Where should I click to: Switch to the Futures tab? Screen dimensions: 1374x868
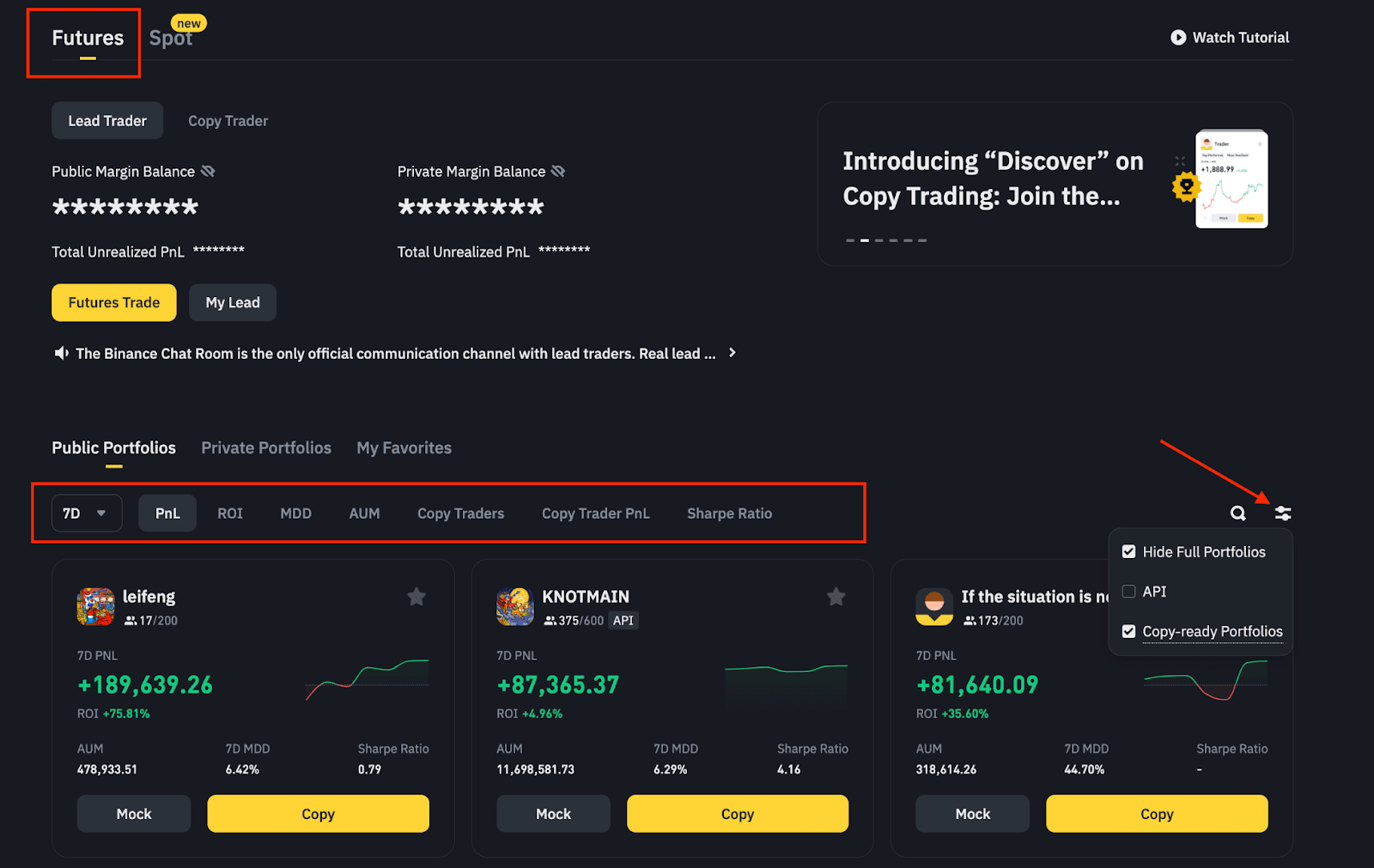[88, 38]
